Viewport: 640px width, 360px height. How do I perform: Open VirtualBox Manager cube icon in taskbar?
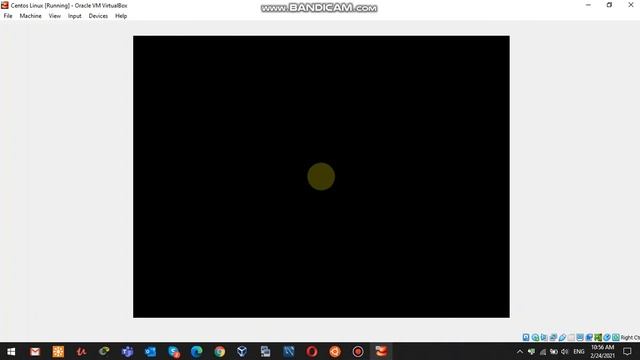point(242,351)
